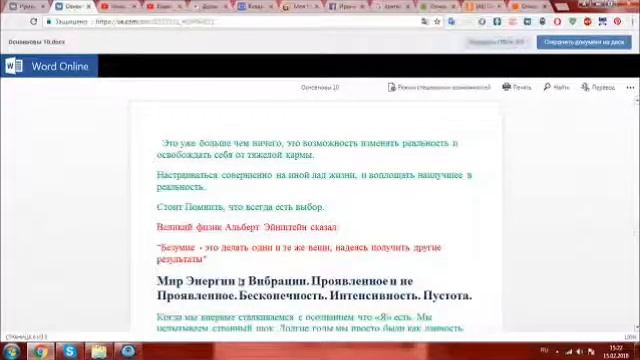Close the active Word Online tab

click(x=89, y=7)
